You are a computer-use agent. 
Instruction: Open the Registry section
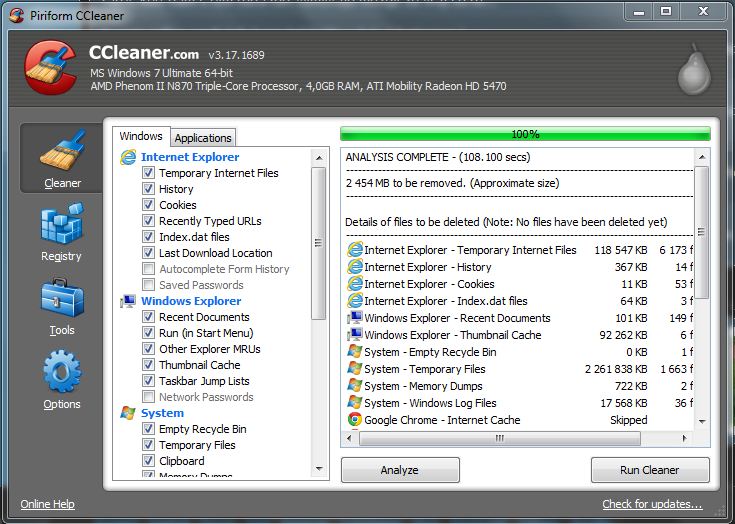(61, 232)
